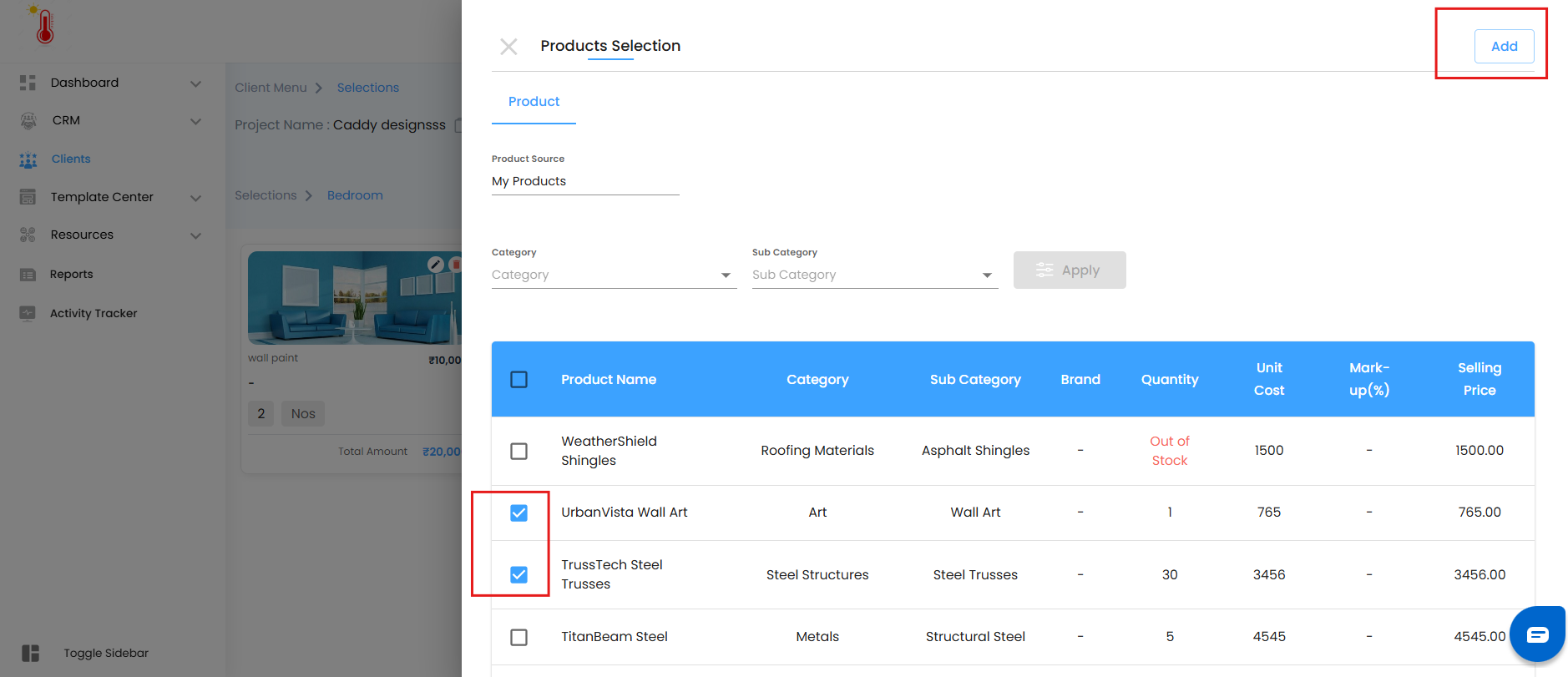
Task: Open Reports from the sidebar icon
Action: click(28, 275)
